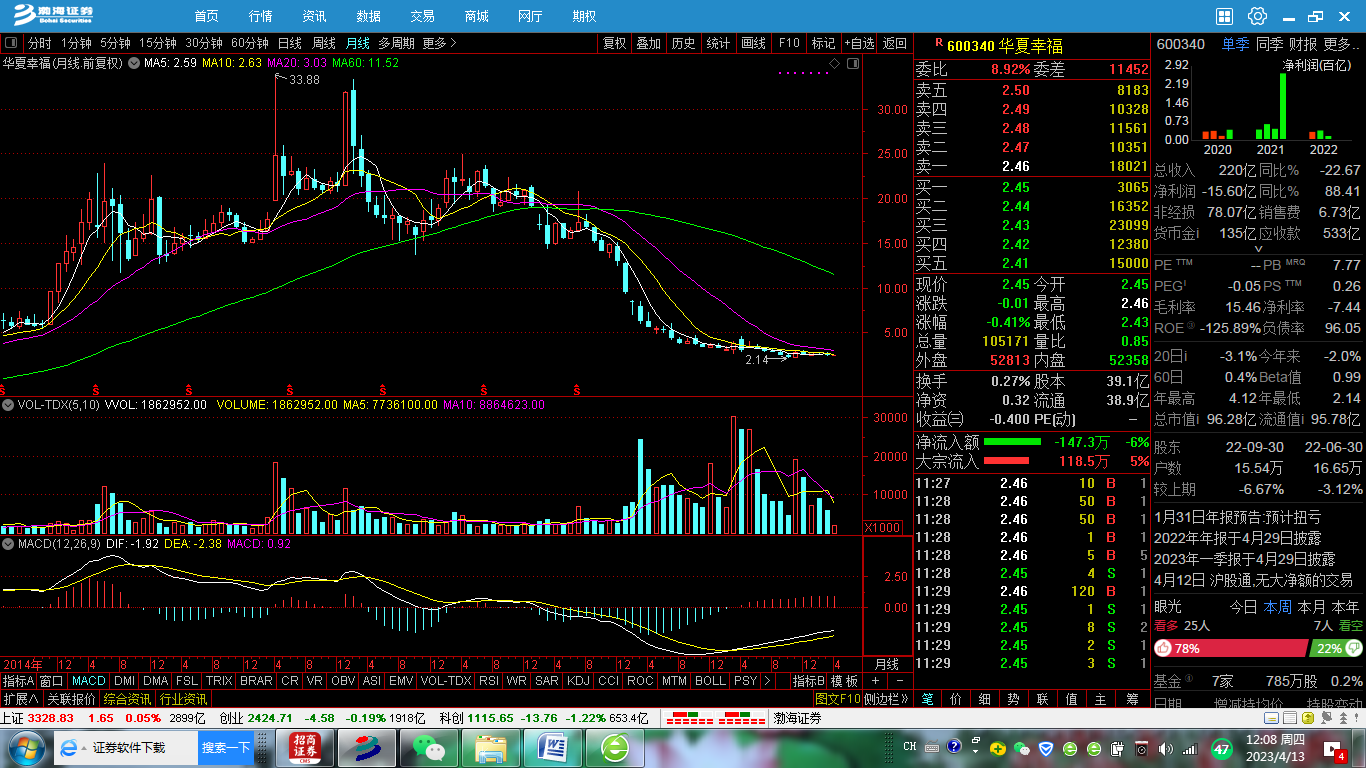Open 财报 financial report link
The width and height of the screenshot is (1366, 768).
click(1303, 44)
